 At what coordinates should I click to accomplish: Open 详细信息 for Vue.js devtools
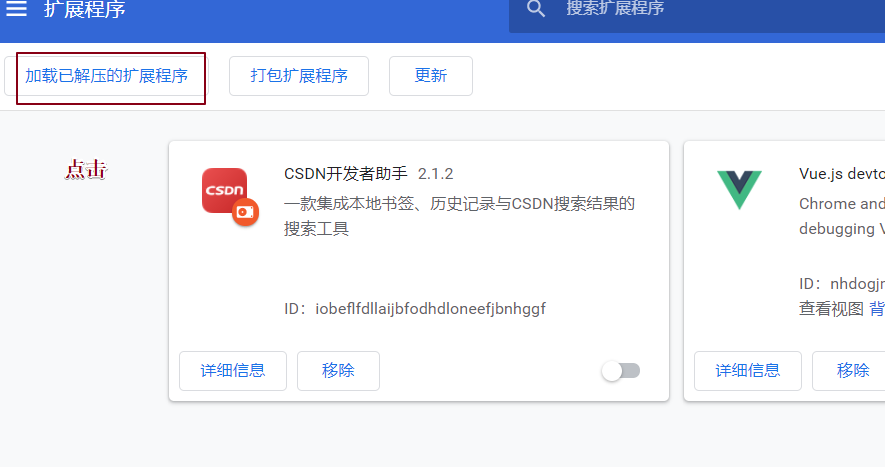tap(747, 370)
